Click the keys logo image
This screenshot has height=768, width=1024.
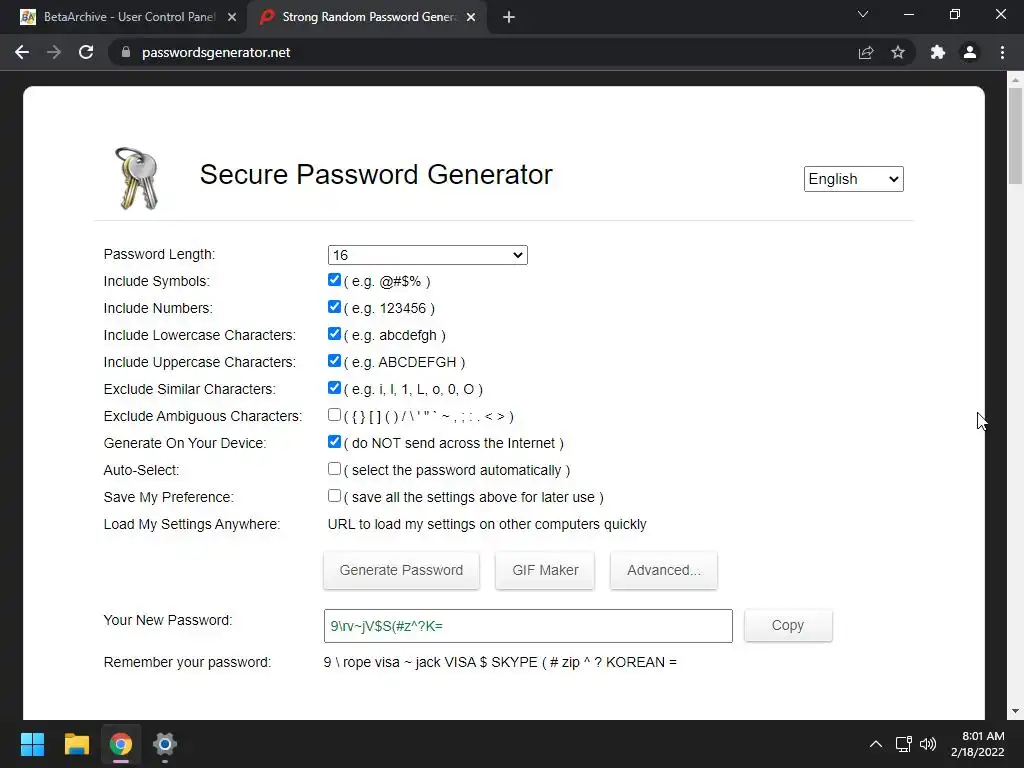coord(137,178)
